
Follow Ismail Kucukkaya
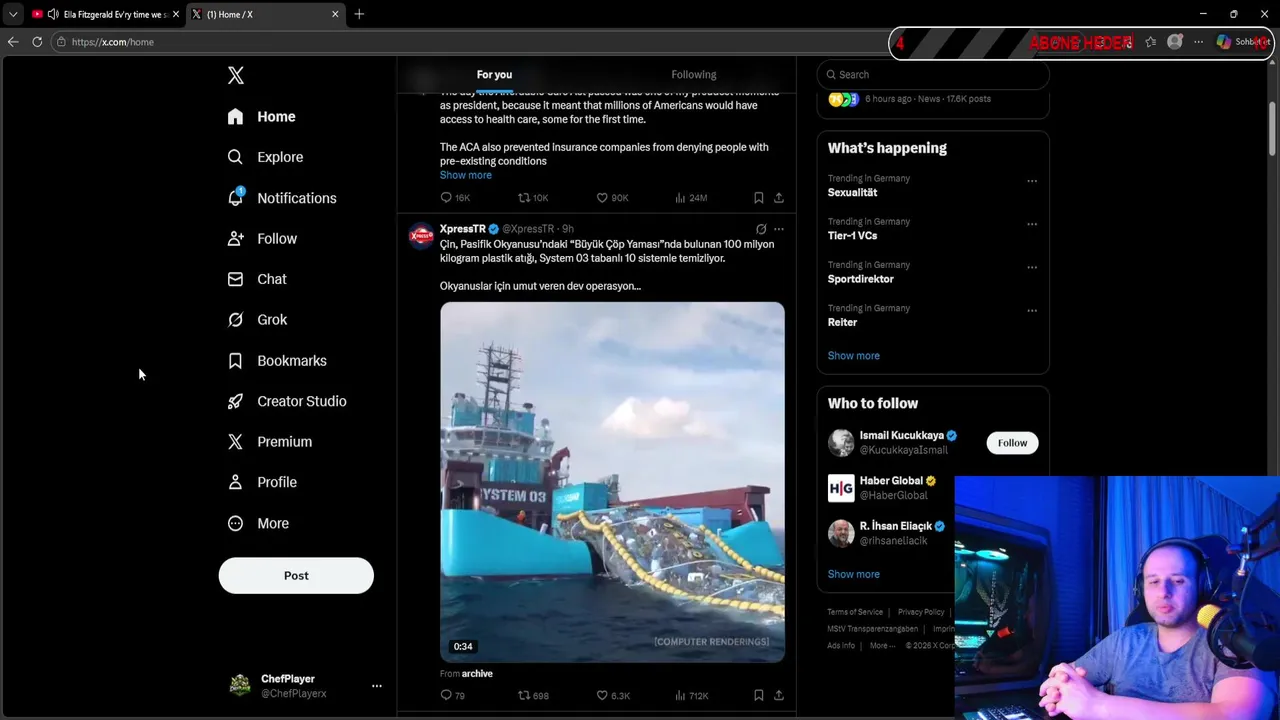click(1012, 443)
